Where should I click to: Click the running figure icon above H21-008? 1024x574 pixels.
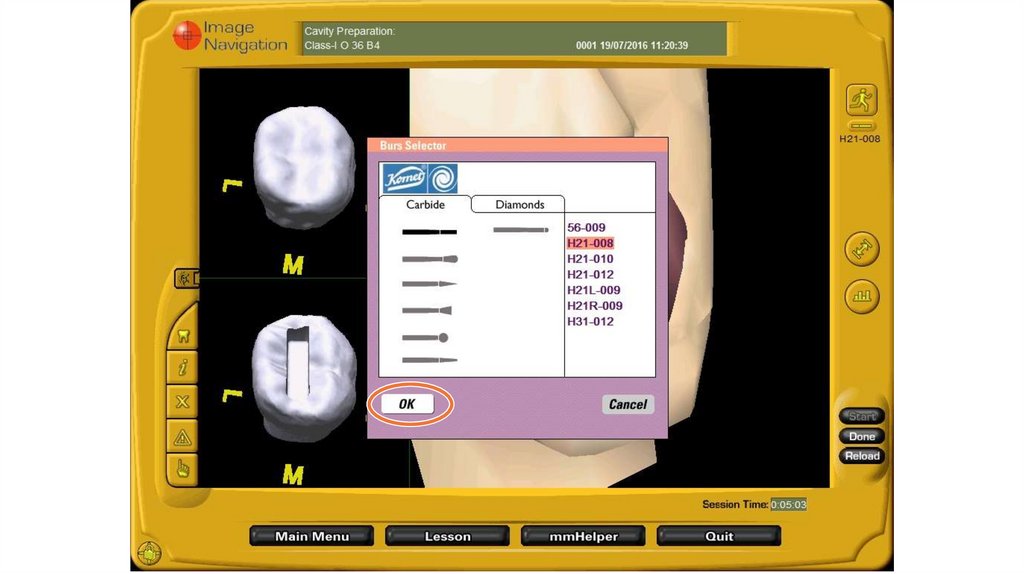[860, 102]
